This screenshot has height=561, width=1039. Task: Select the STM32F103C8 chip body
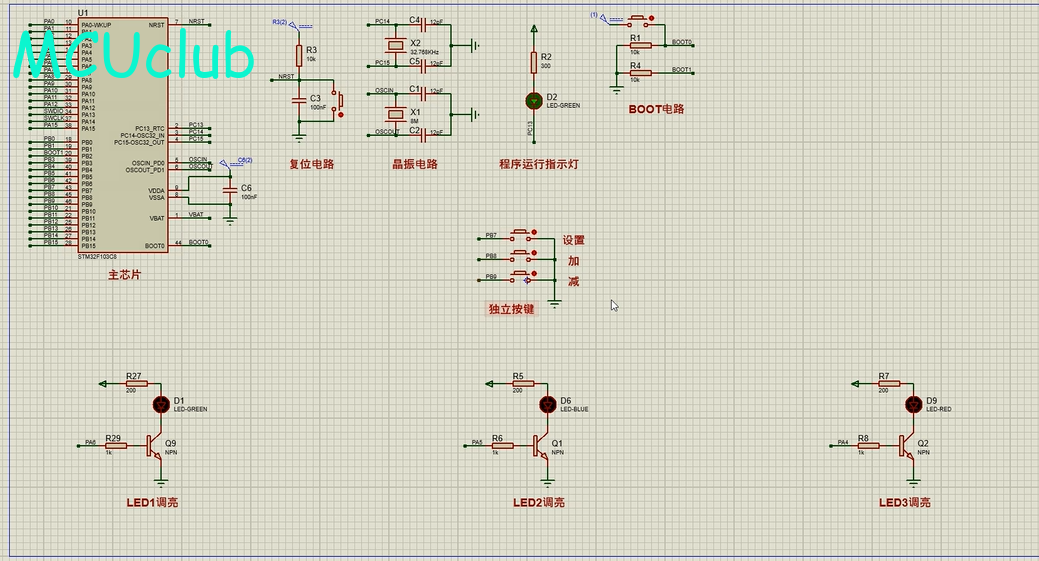[x=123, y=135]
